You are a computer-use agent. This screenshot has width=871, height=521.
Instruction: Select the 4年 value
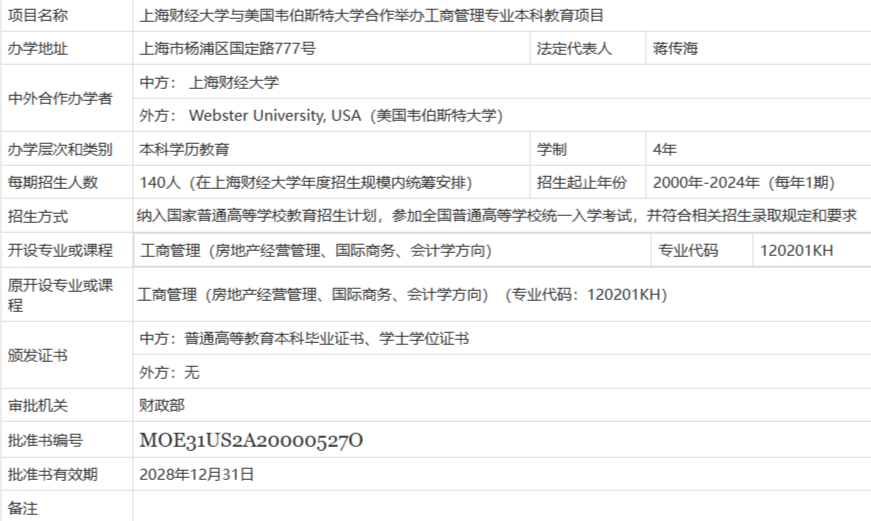(664, 149)
